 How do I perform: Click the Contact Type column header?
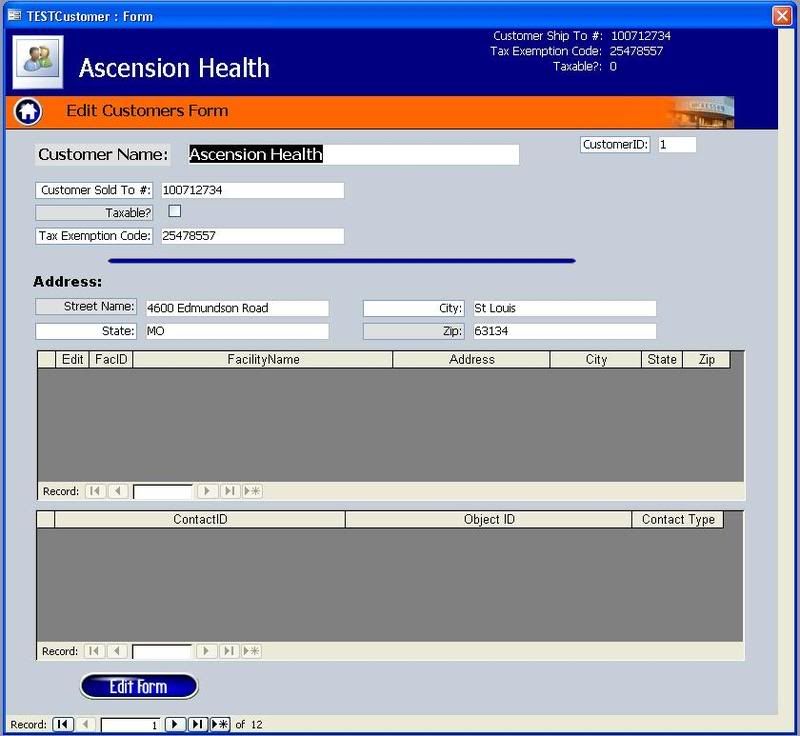coord(678,519)
